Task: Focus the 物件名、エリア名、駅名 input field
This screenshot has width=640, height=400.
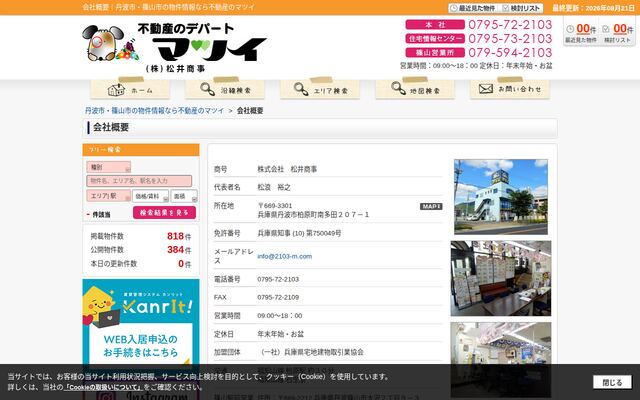Action: coord(139,181)
